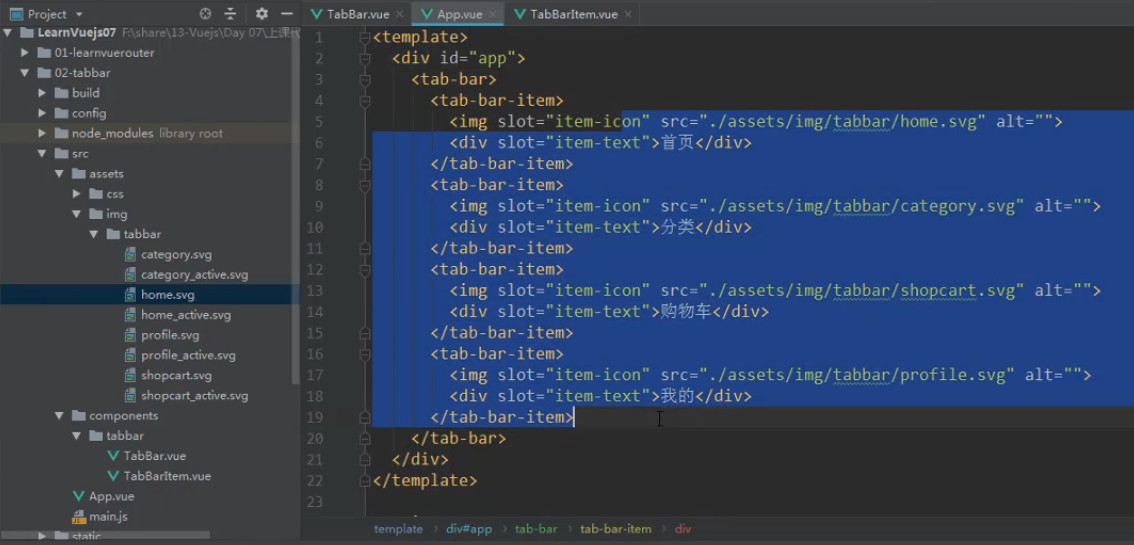
Task: Select home.svg file in tree
Action: point(168,295)
